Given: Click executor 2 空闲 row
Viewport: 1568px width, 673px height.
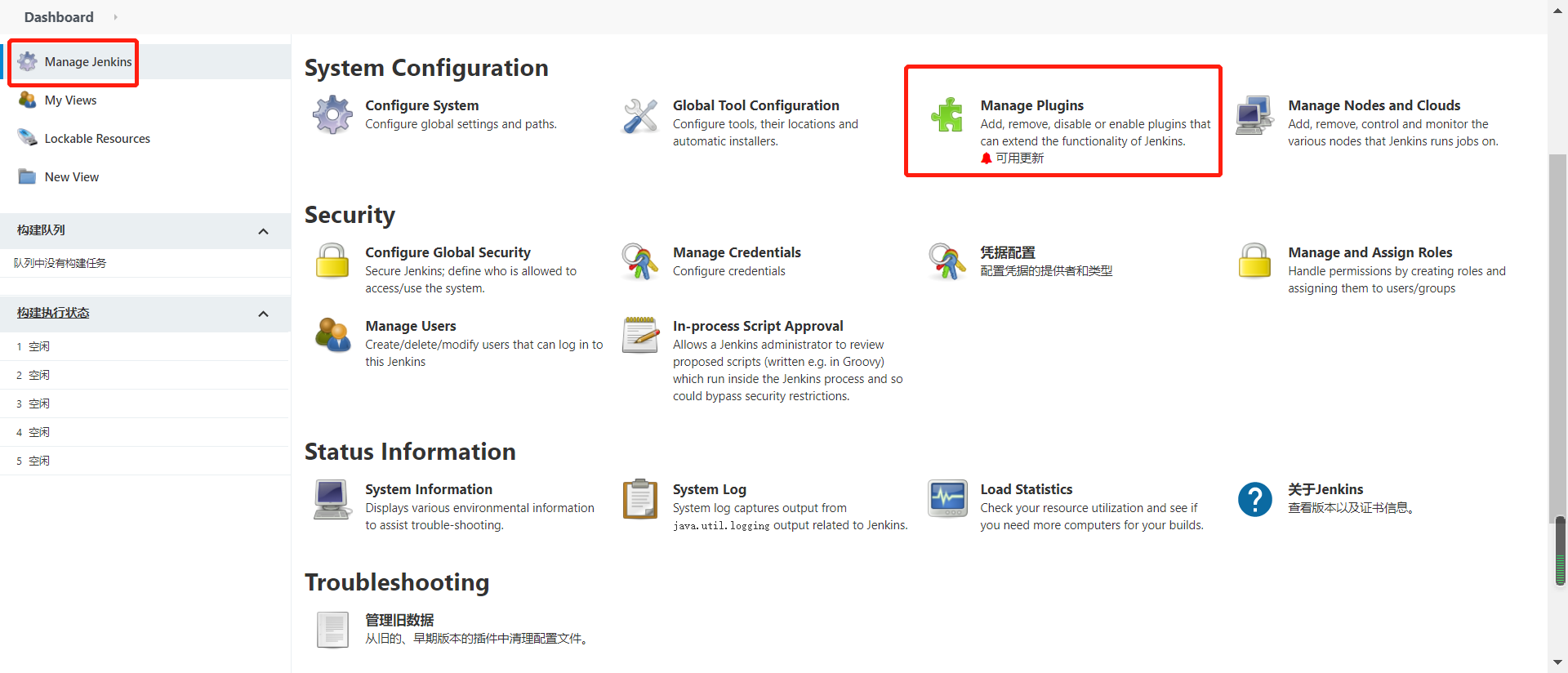Looking at the screenshot, I should tap(145, 375).
